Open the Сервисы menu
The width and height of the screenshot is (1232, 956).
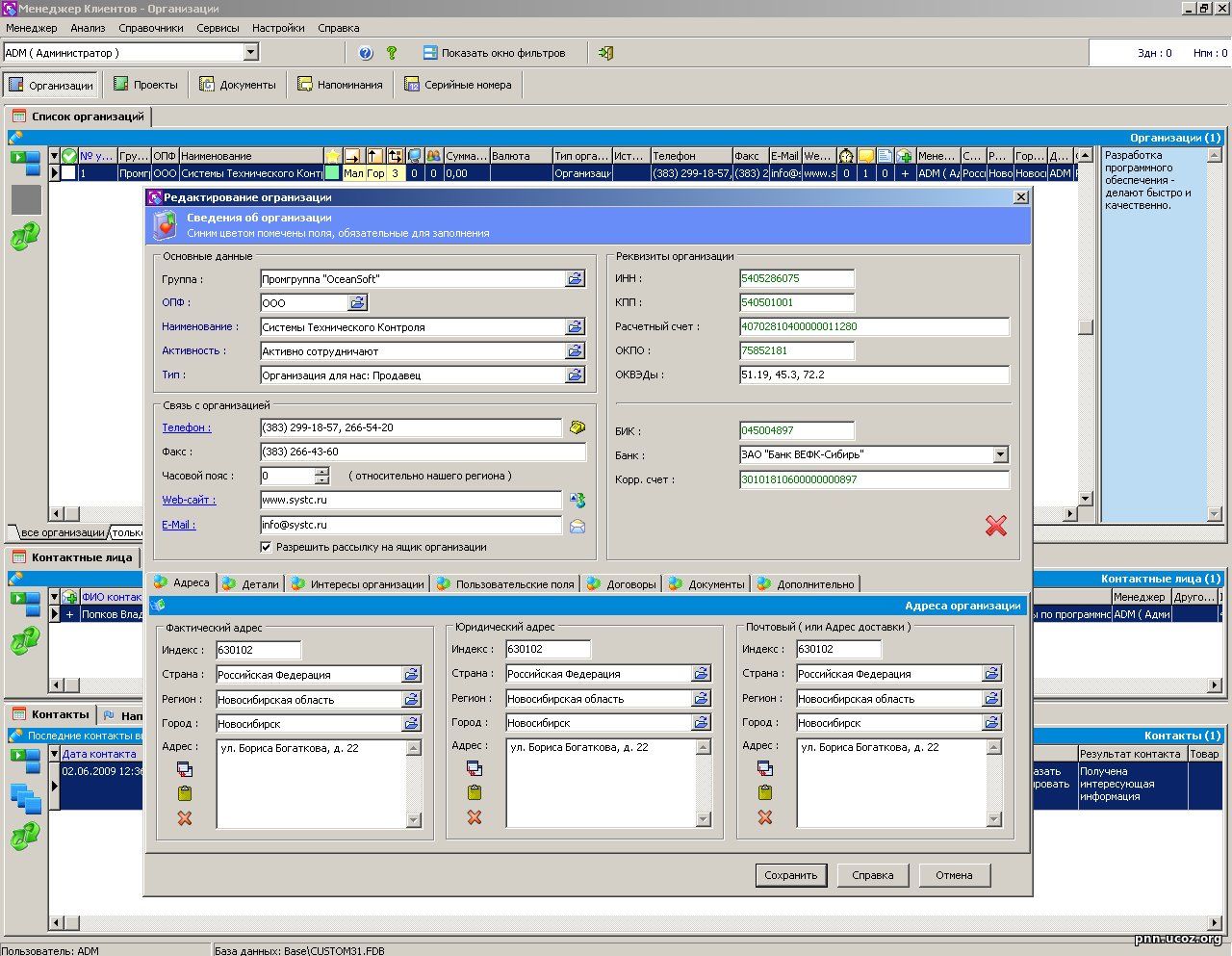tap(218, 28)
